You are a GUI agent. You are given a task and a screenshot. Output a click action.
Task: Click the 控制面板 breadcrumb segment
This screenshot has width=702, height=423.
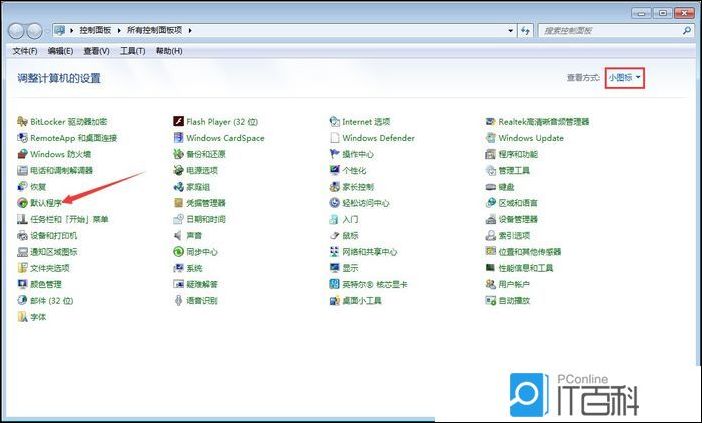pyautogui.click(x=95, y=30)
